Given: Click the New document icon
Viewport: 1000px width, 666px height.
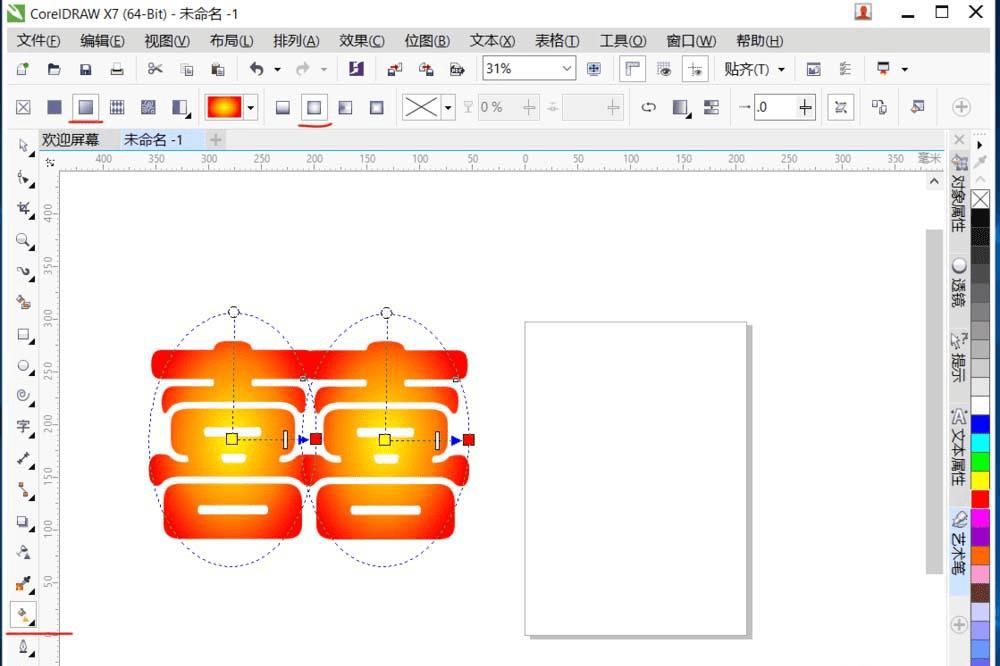Looking at the screenshot, I should pyautogui.click(x=23, y=69).
